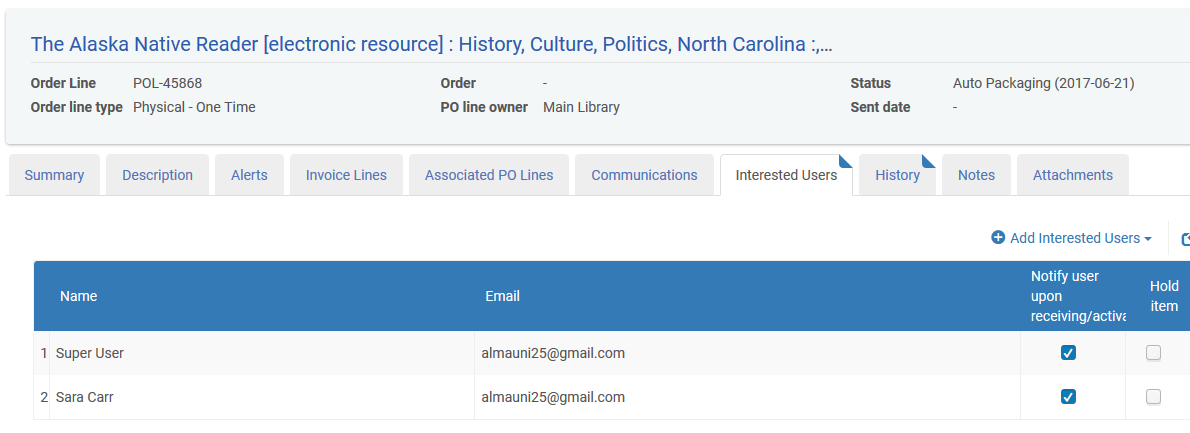Switch to the Notes tab
The height and width of the screenshot is (433, 1190).
[x=976, y=175]
